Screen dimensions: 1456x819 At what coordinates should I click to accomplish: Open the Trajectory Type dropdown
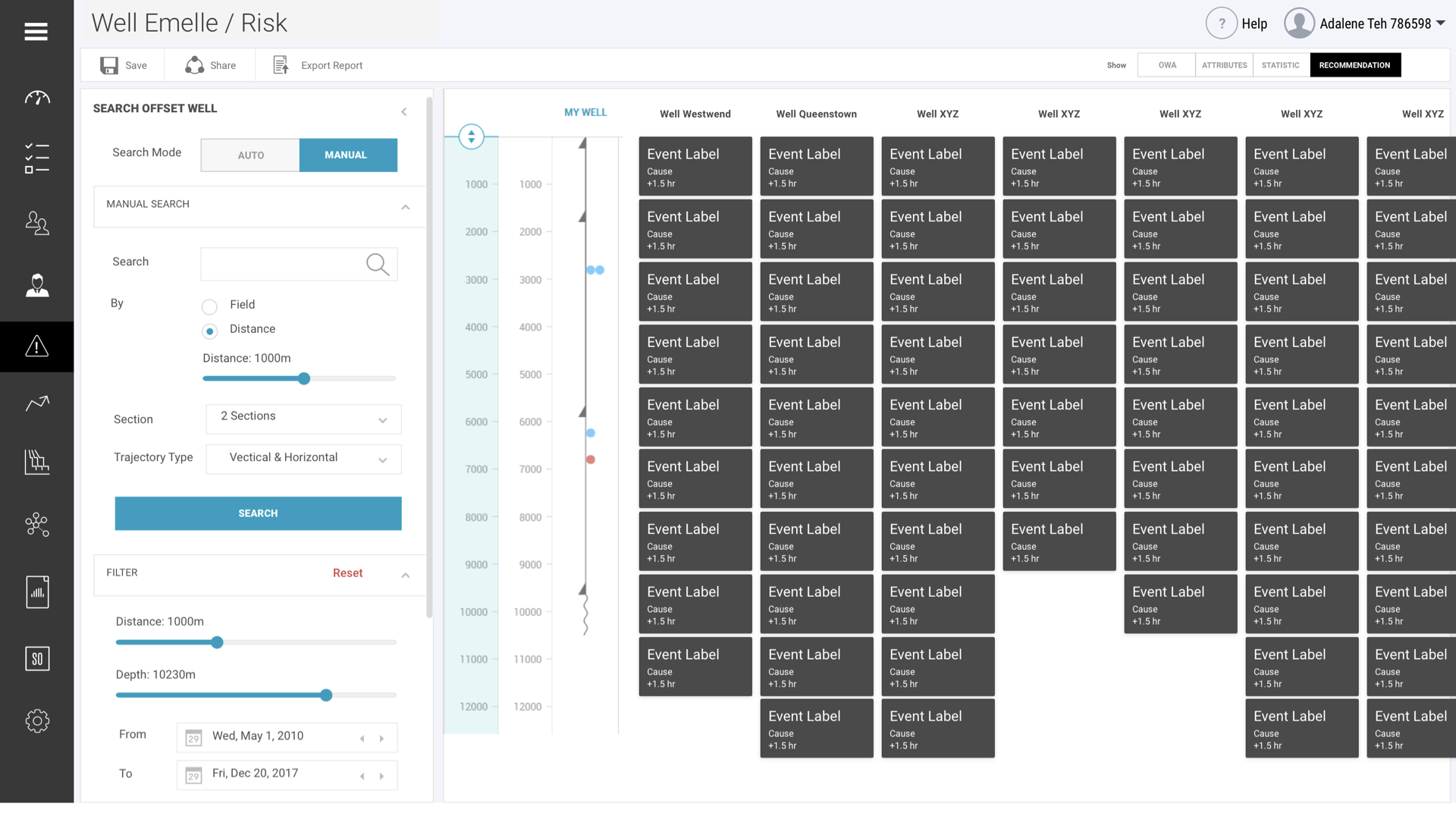[303, 459]
